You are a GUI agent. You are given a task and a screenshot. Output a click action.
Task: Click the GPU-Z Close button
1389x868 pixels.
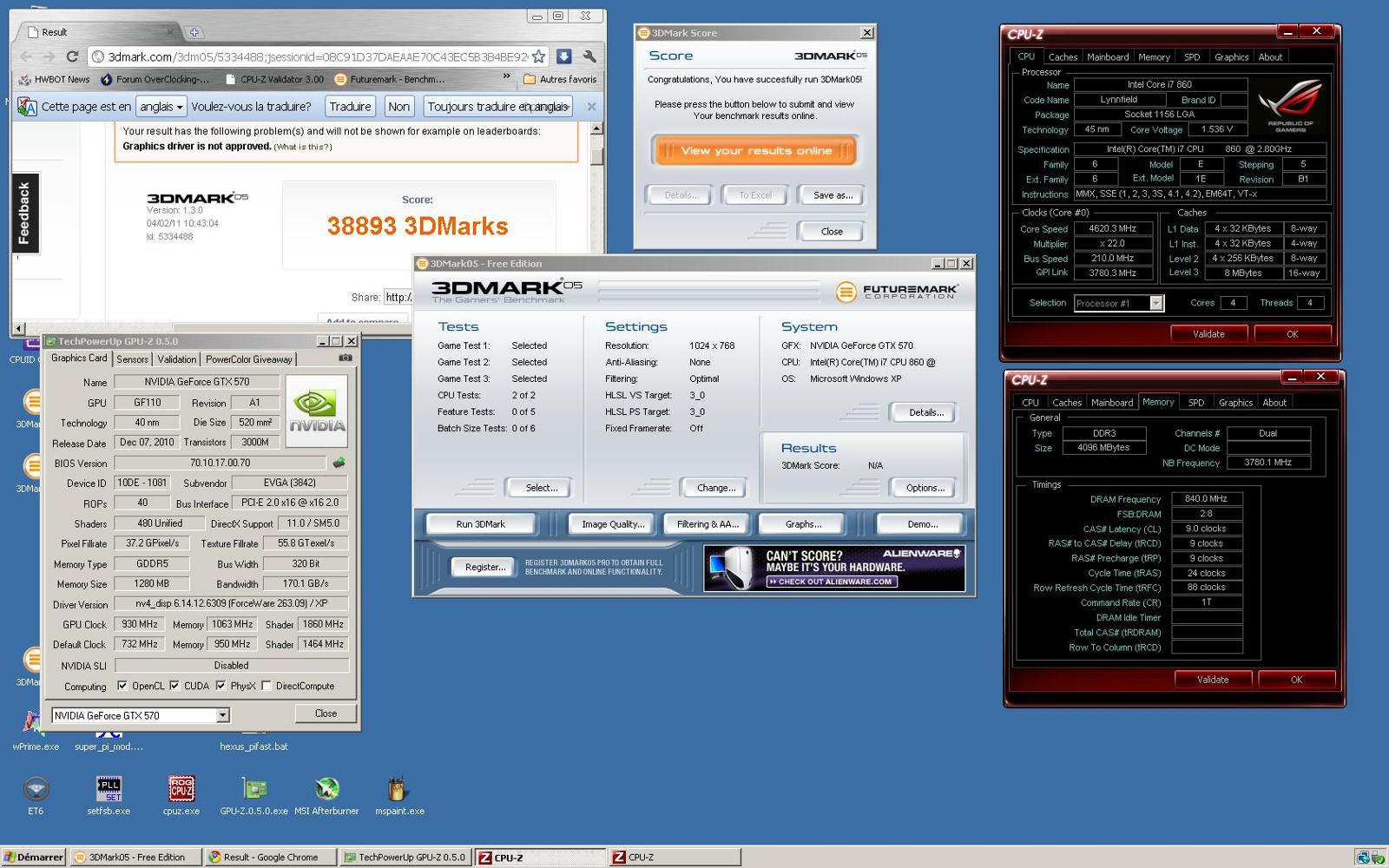[326, 713]
